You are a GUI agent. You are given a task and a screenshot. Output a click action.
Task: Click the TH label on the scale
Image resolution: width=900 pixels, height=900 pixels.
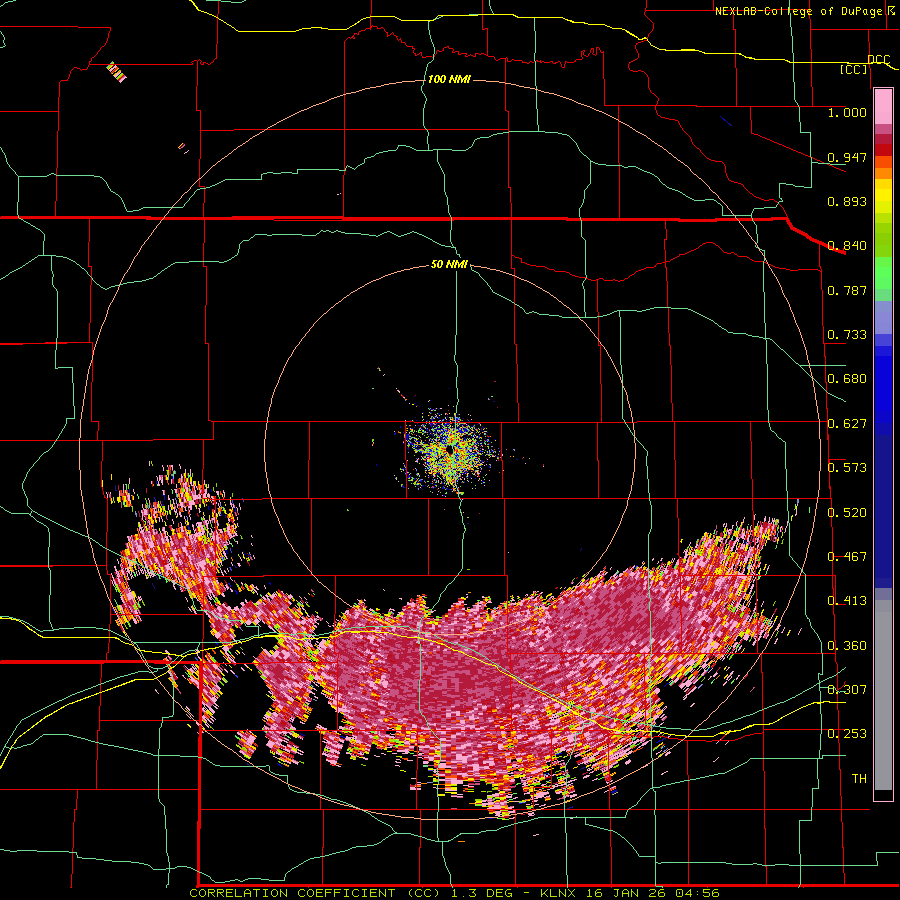coord(859,779)
